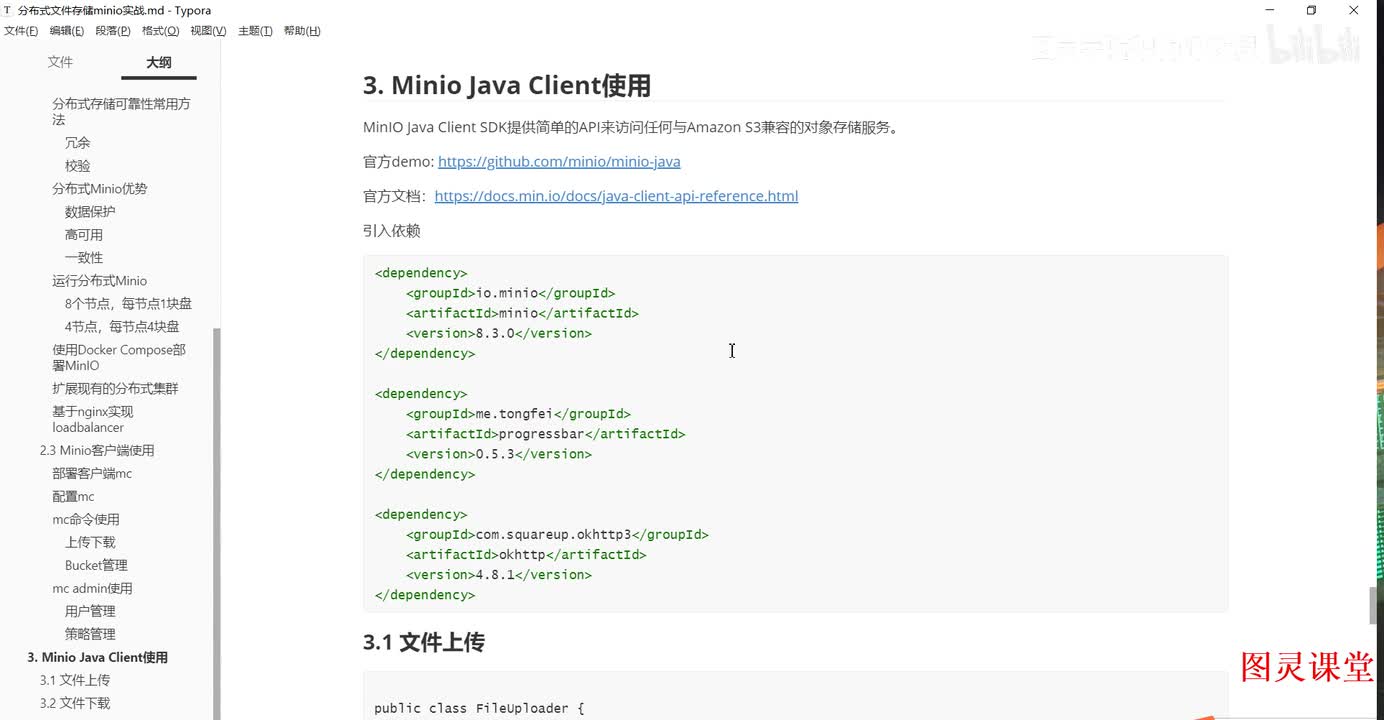Click the version 8.3.0 code line
This screenshot has height=720, width=1384.
click(x=499, y=334)
